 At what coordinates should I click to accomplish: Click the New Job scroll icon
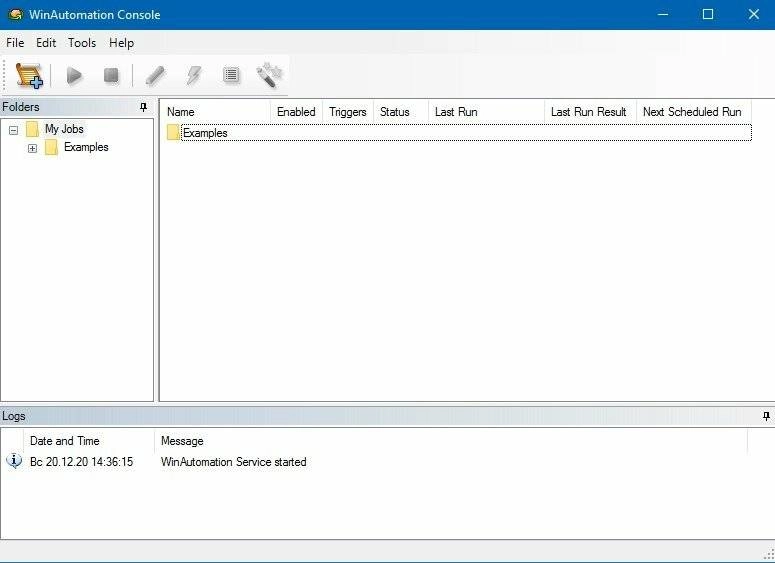point(29,76)
